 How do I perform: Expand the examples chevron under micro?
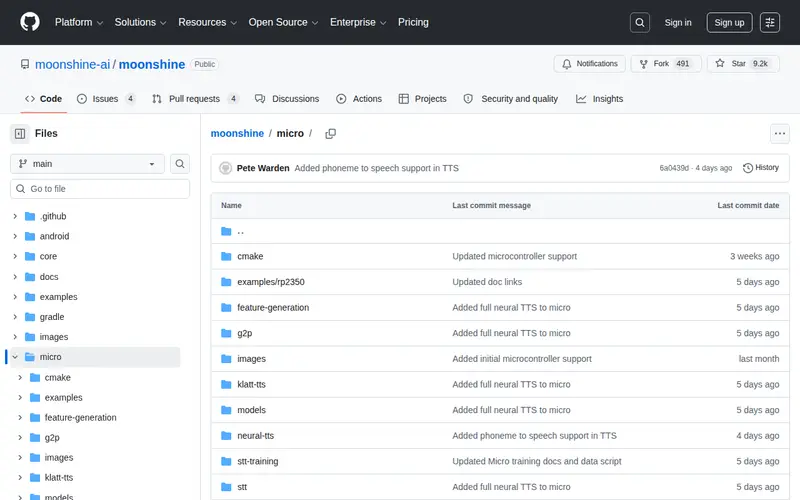coord(20,397)
